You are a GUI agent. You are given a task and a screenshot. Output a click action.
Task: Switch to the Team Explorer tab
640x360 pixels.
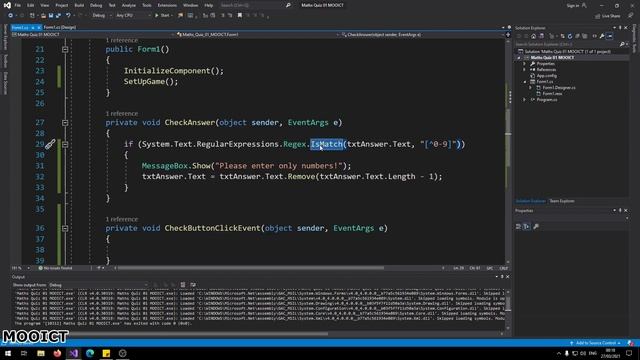562,201
